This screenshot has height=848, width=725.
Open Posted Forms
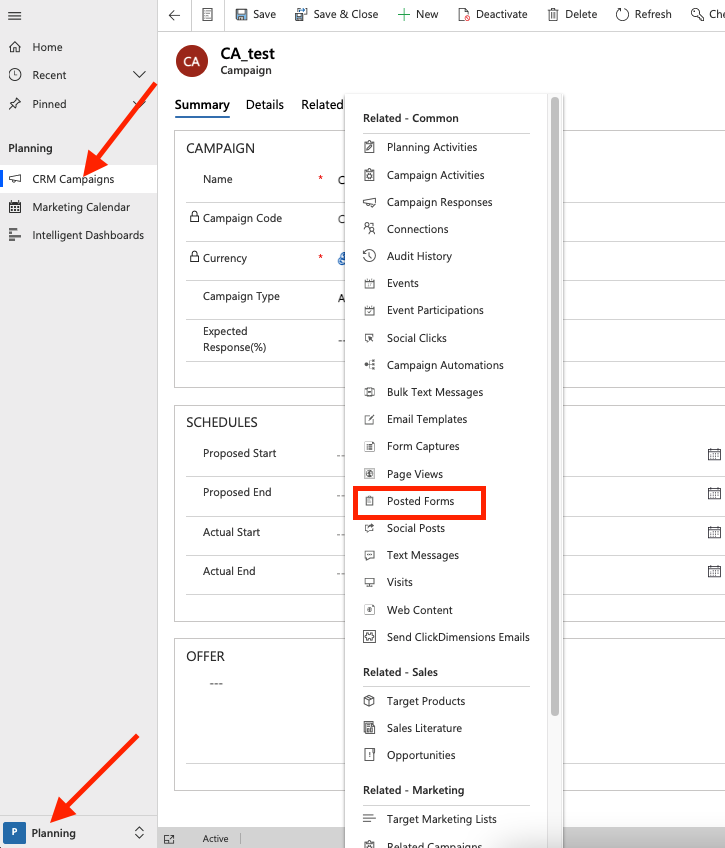tap(420, 501)
